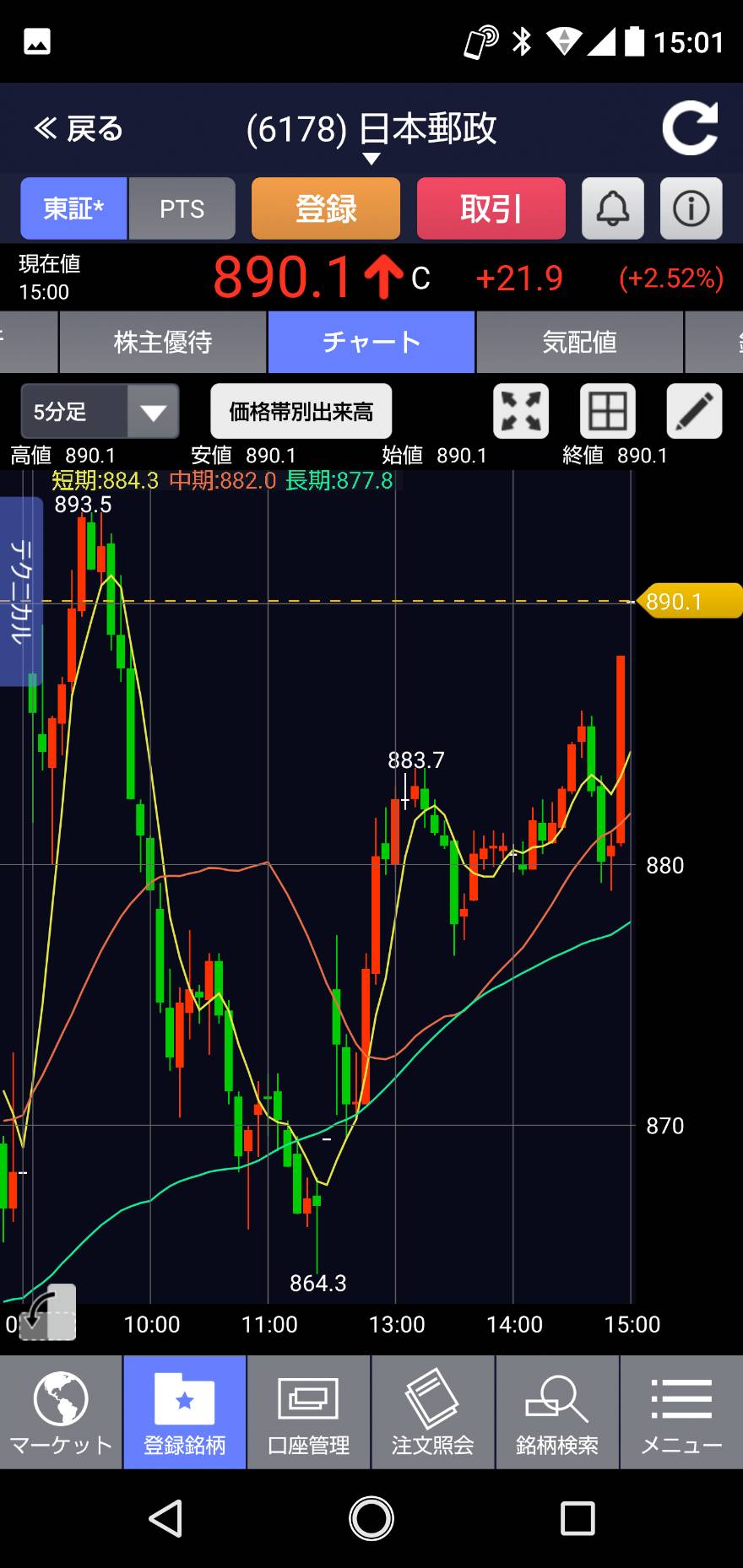Tap the chart scroll-back arrow icon
Screen dimensions: 743x1568
(47, 1312)
